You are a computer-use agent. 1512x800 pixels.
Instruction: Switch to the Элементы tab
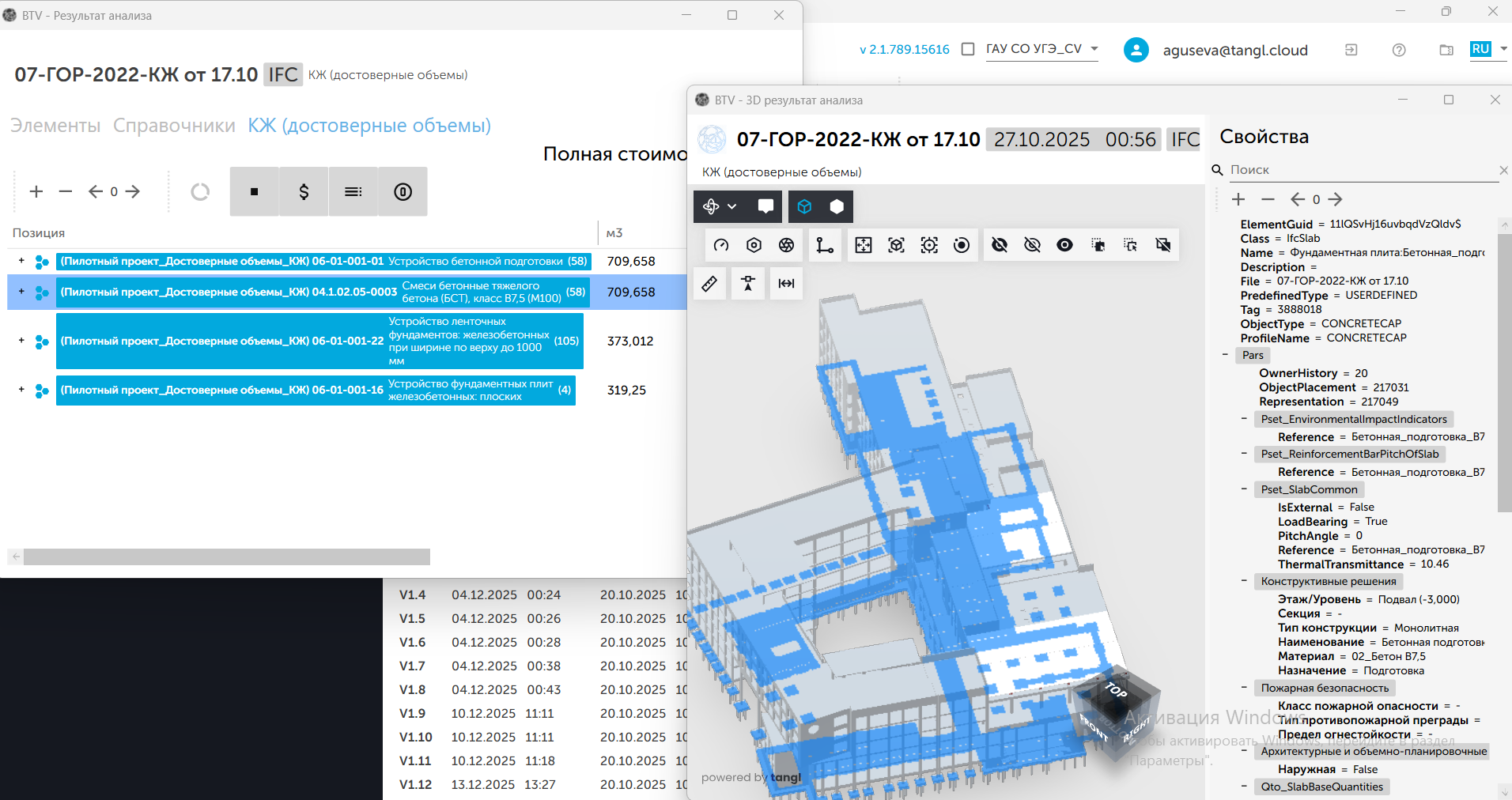click(55, 126)
